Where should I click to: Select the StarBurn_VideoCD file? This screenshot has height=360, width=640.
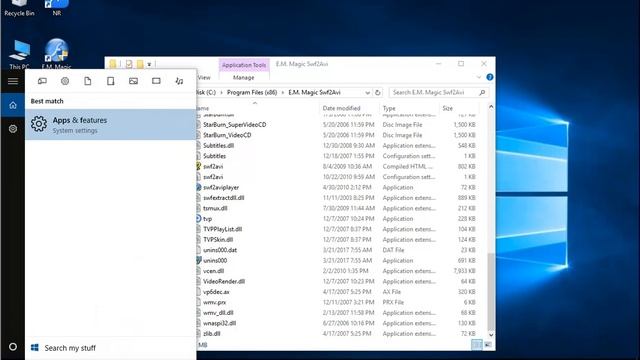(227, 135)
